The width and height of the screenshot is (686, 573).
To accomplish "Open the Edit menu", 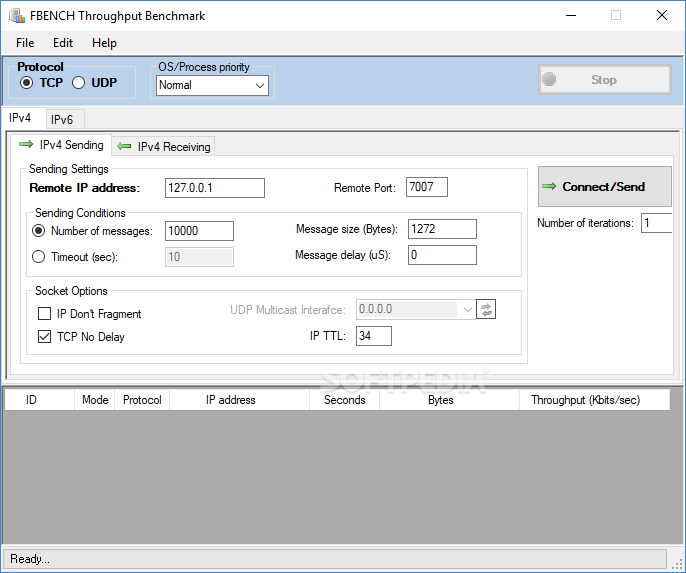I will 63,43.
